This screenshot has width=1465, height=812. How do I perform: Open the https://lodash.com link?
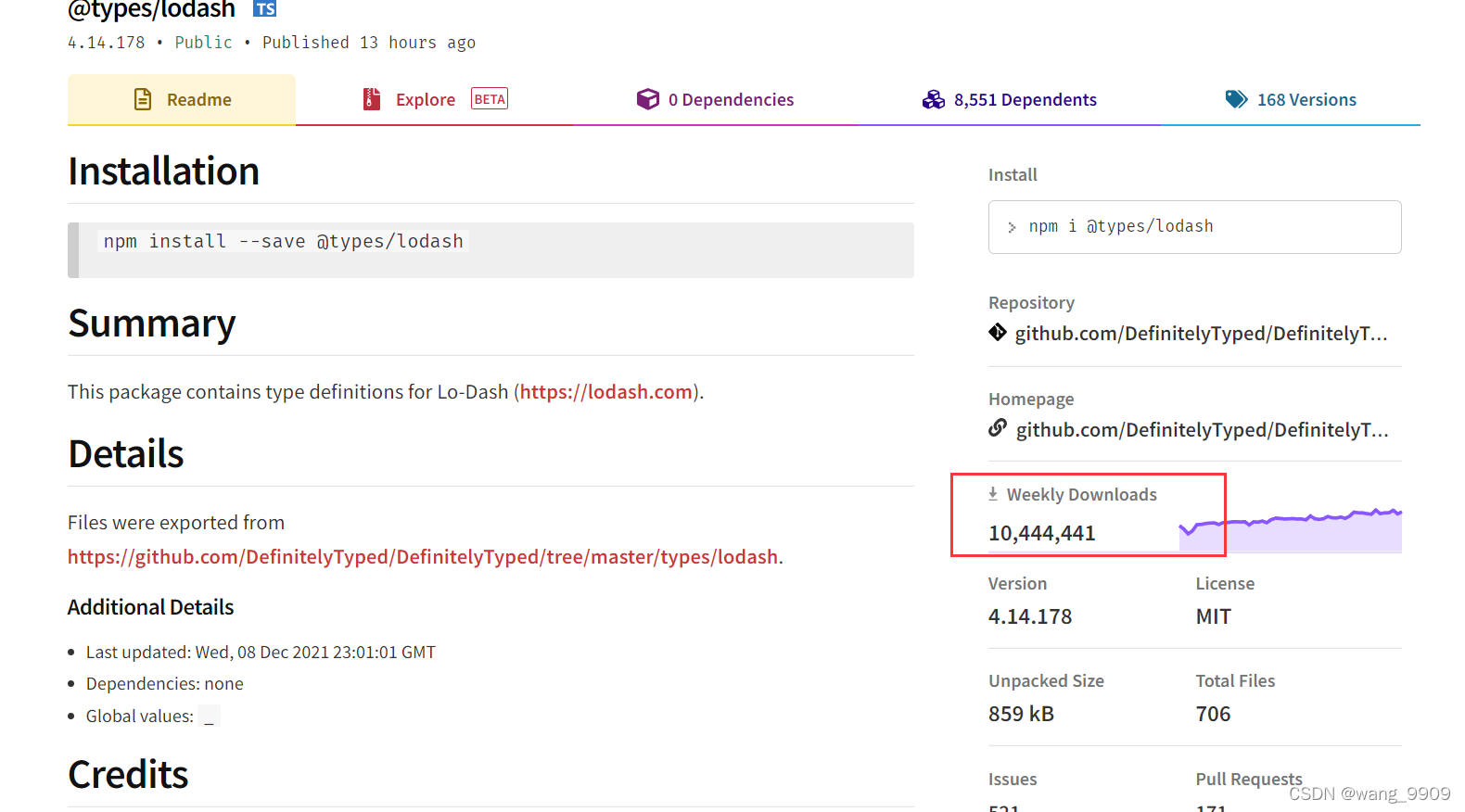point(606,391)
